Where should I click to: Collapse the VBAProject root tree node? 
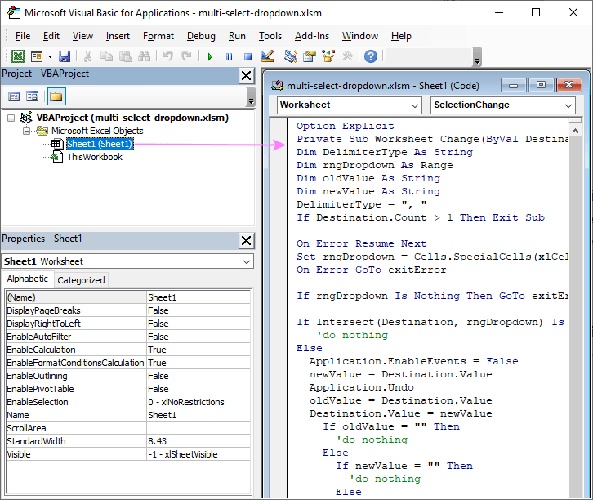11,118
